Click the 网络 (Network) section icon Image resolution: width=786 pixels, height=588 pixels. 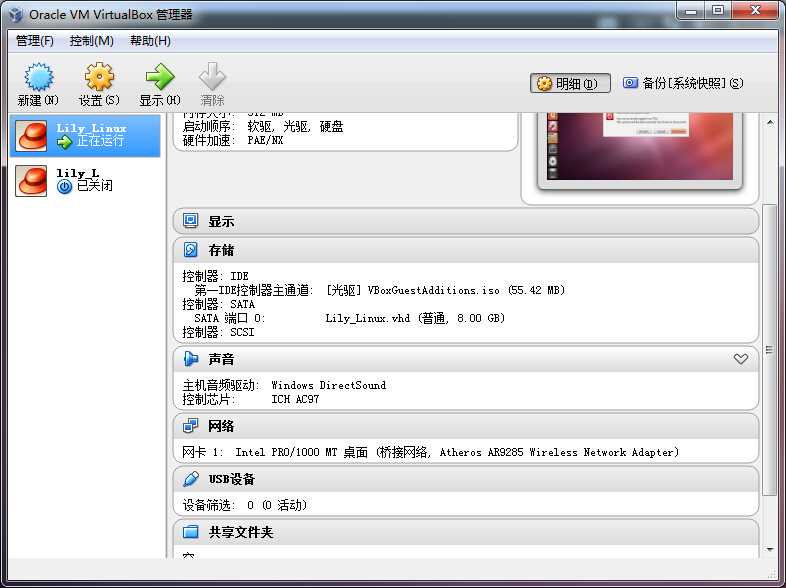(x=190, y=426)
